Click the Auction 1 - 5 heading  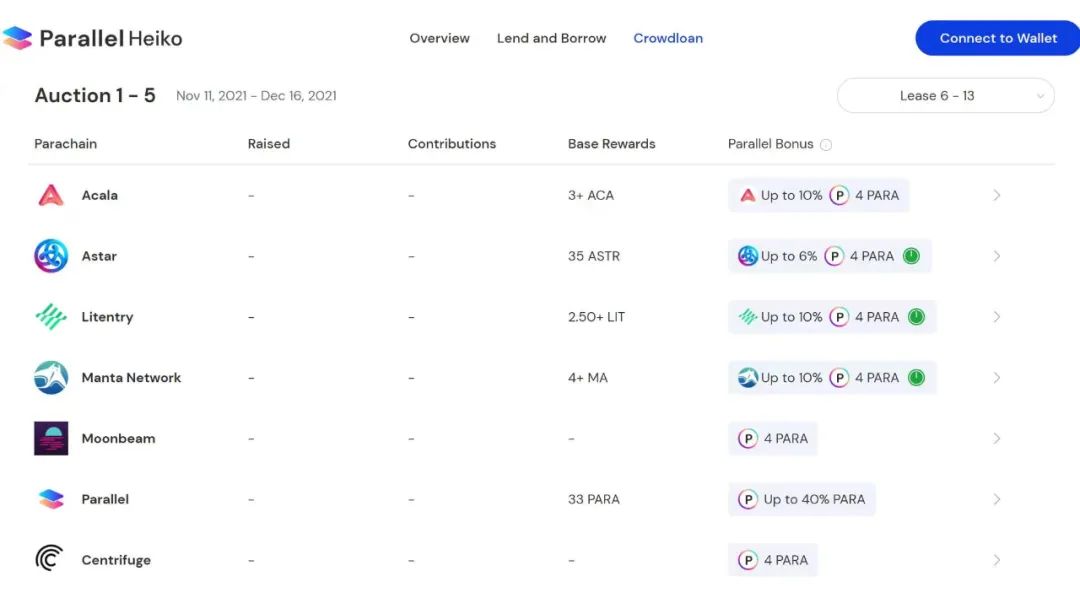[x=95, y=95]
